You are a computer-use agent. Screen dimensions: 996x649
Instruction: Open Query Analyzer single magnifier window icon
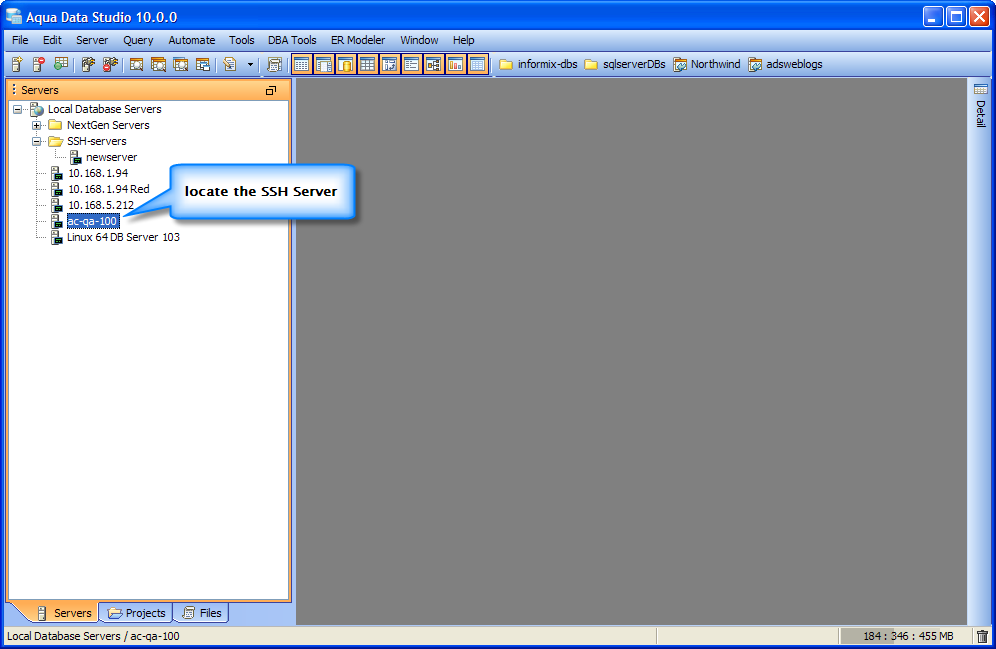(x=136, y=64)
